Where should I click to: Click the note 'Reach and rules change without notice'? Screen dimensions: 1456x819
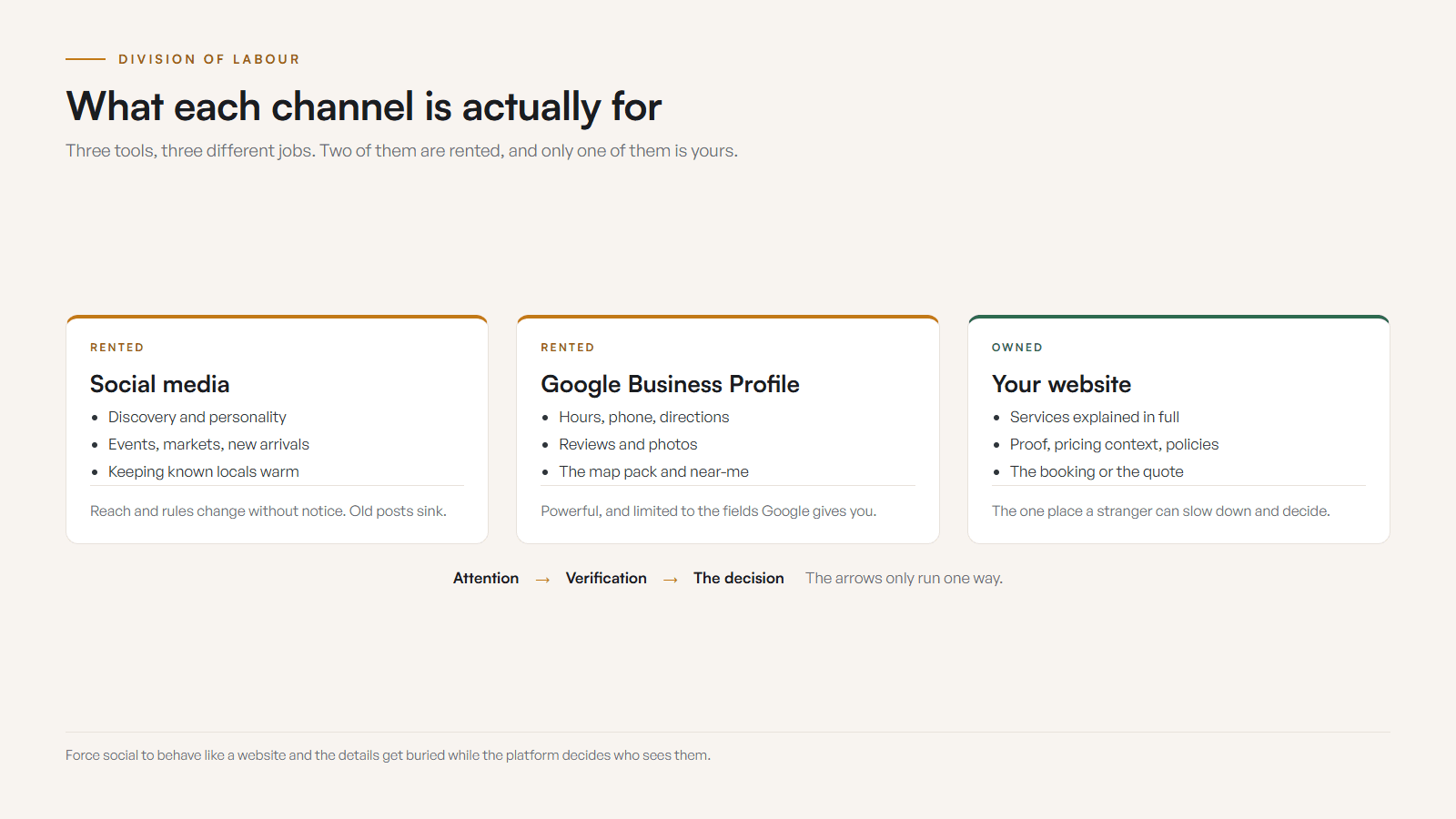coord(268,511)
